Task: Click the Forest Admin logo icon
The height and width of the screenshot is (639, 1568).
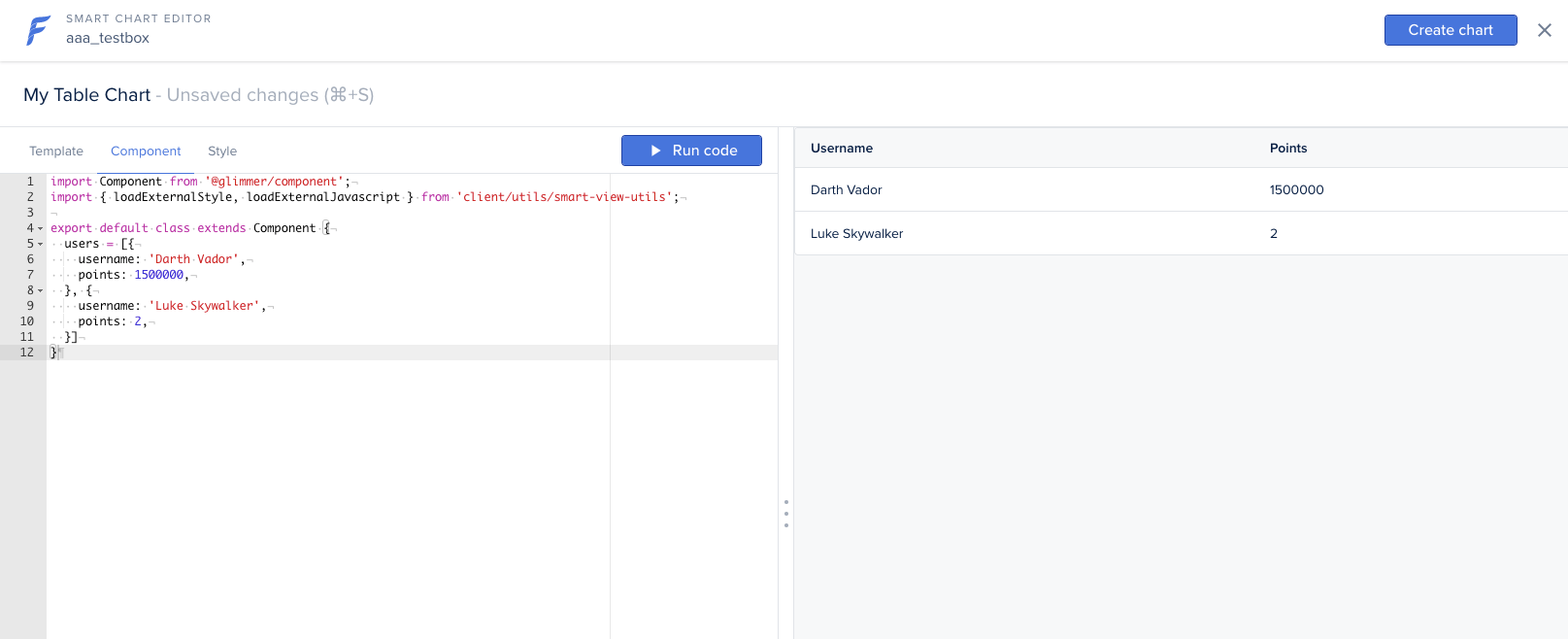Action: pyautogui.click(x=38, y=30)
